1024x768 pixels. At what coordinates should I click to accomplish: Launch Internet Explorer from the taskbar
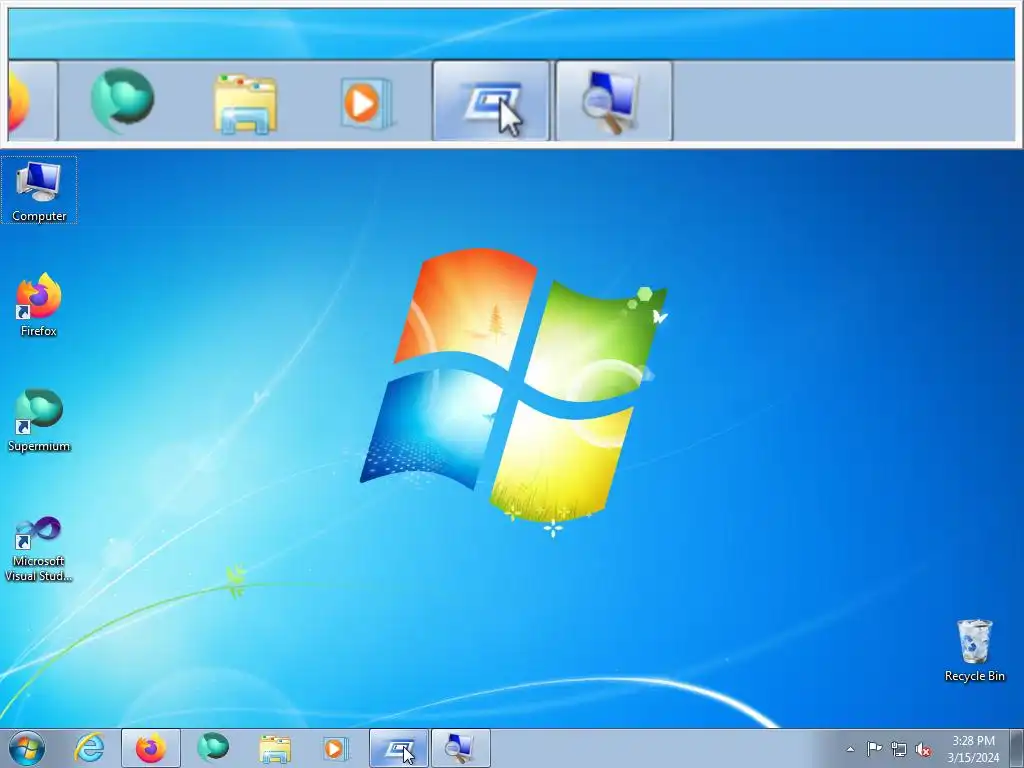tap(89, 748)
